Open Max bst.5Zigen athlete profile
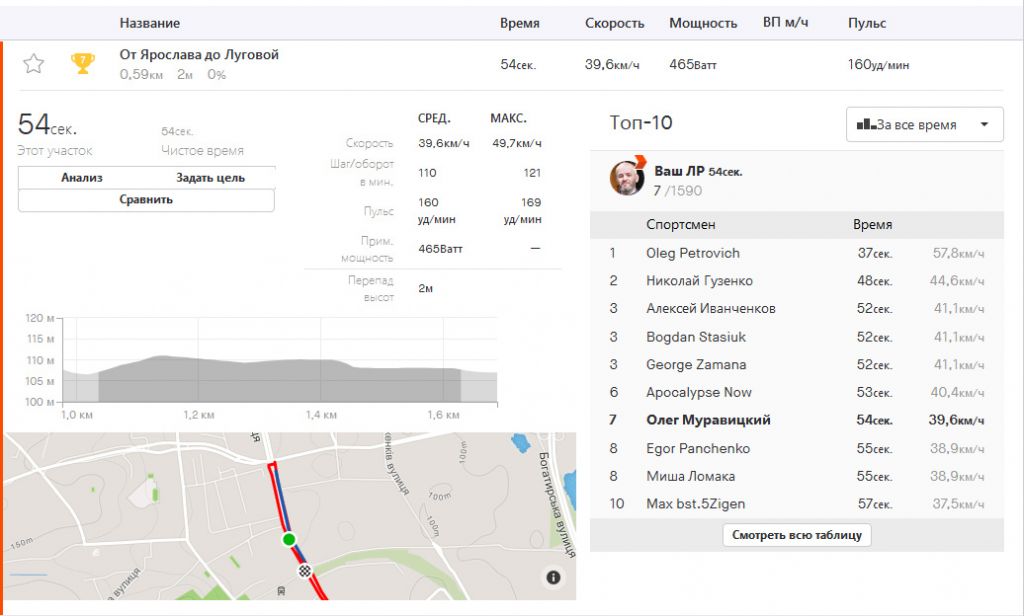 pyautogui.click(x=695, y=504)
